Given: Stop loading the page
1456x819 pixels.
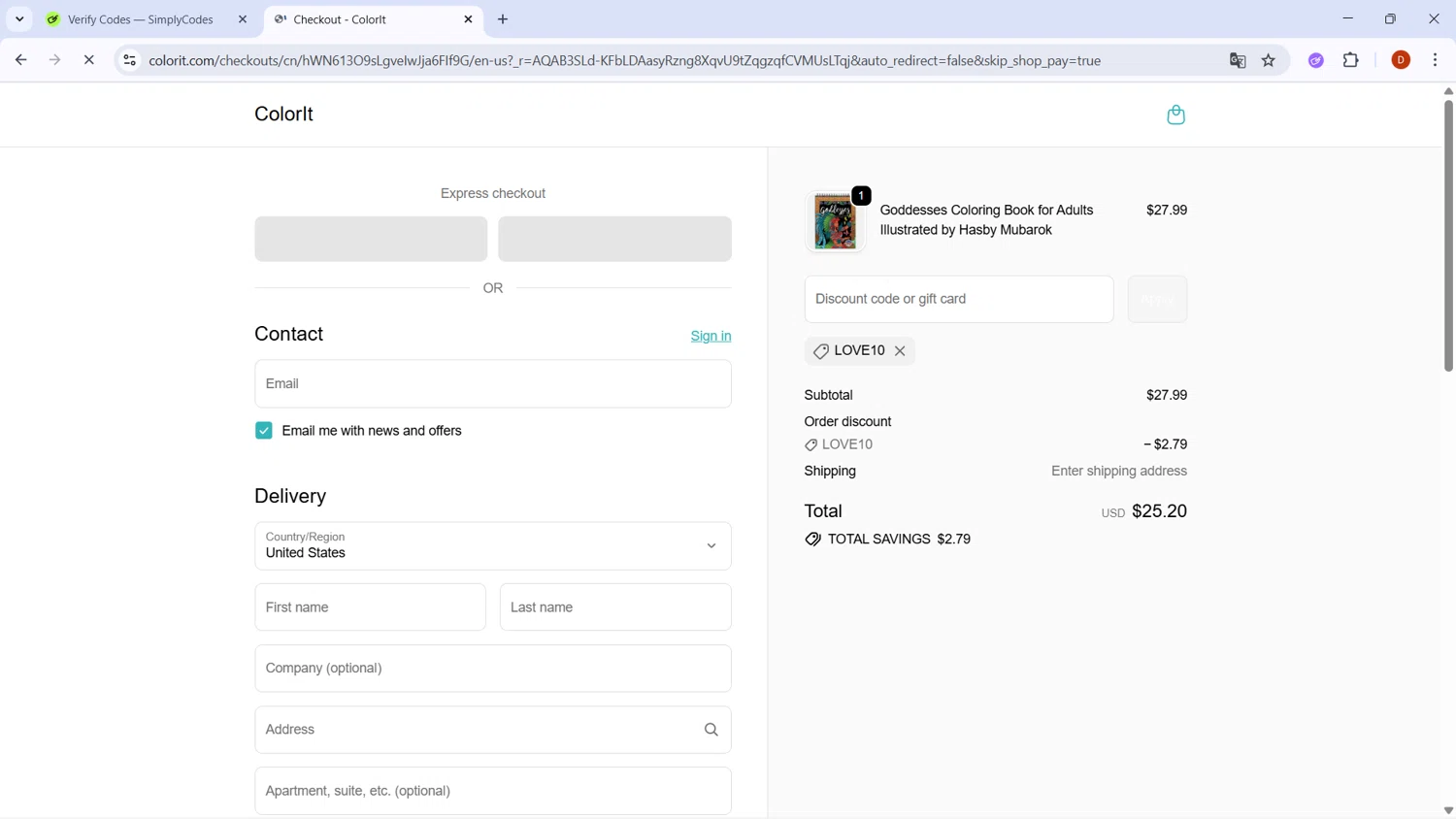Looking at the screenshot, I should (x=88, y=60).
